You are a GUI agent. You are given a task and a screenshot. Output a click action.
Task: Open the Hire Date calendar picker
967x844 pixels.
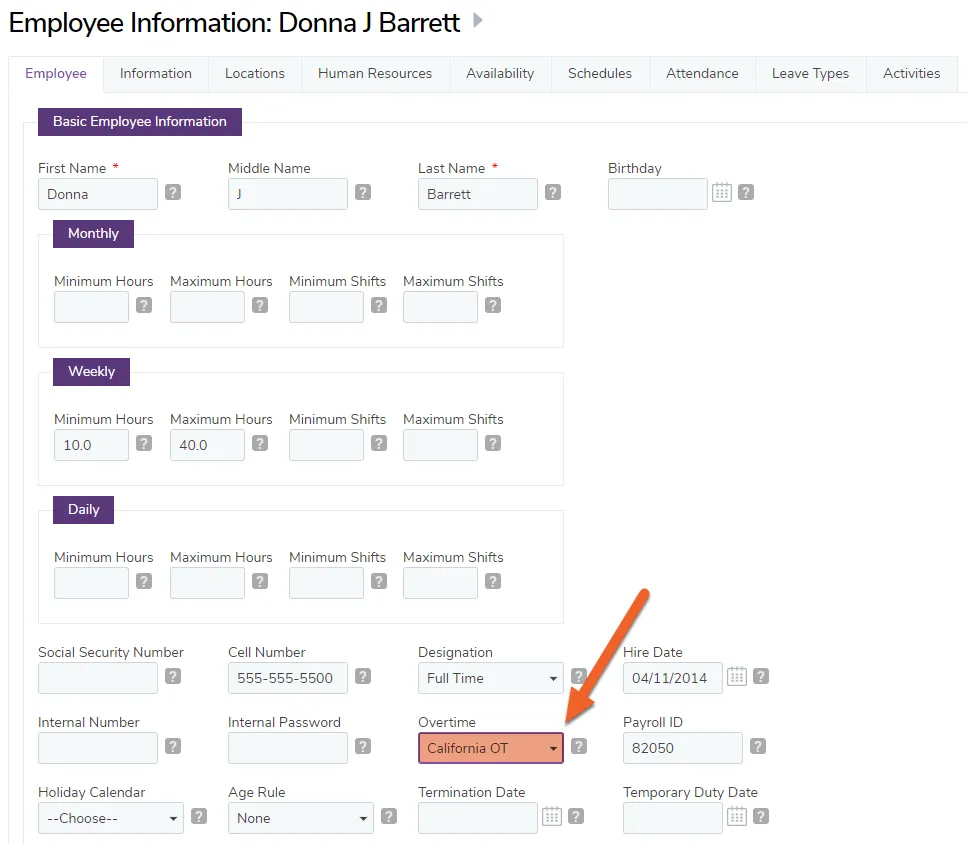tap(736, 676)
